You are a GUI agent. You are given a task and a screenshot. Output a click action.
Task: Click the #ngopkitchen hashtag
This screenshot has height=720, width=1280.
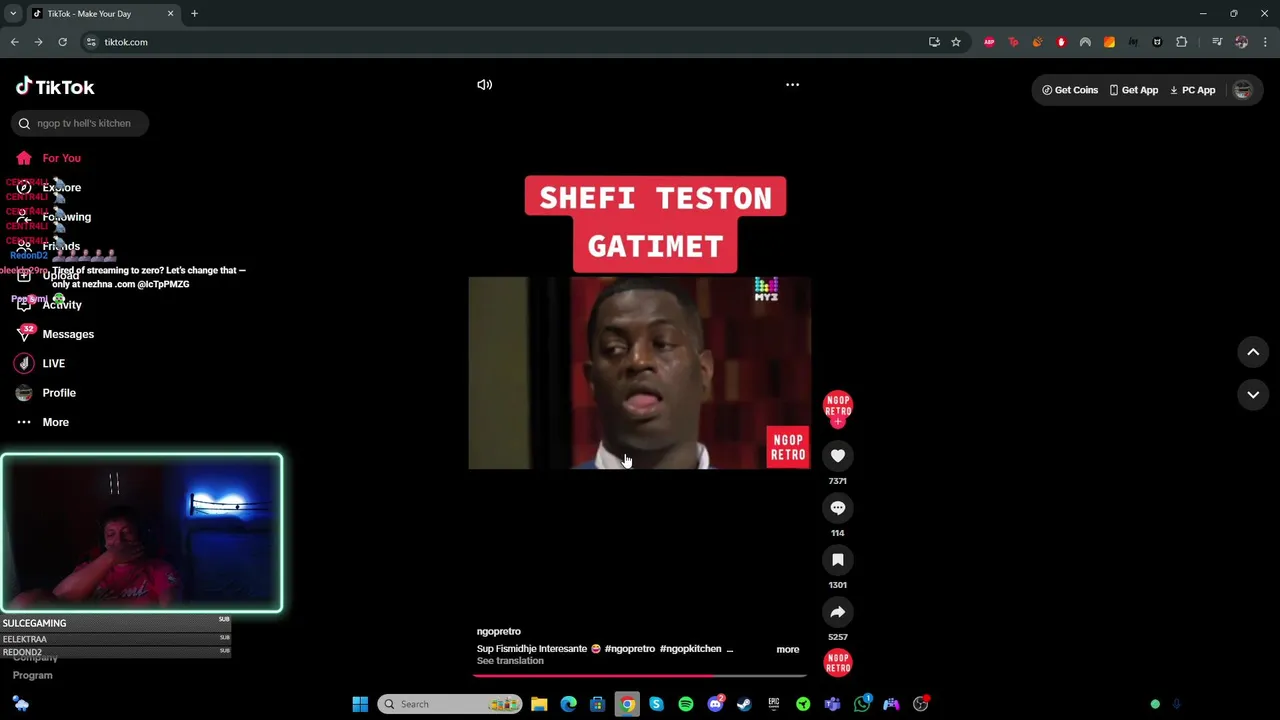coord(691,649)
